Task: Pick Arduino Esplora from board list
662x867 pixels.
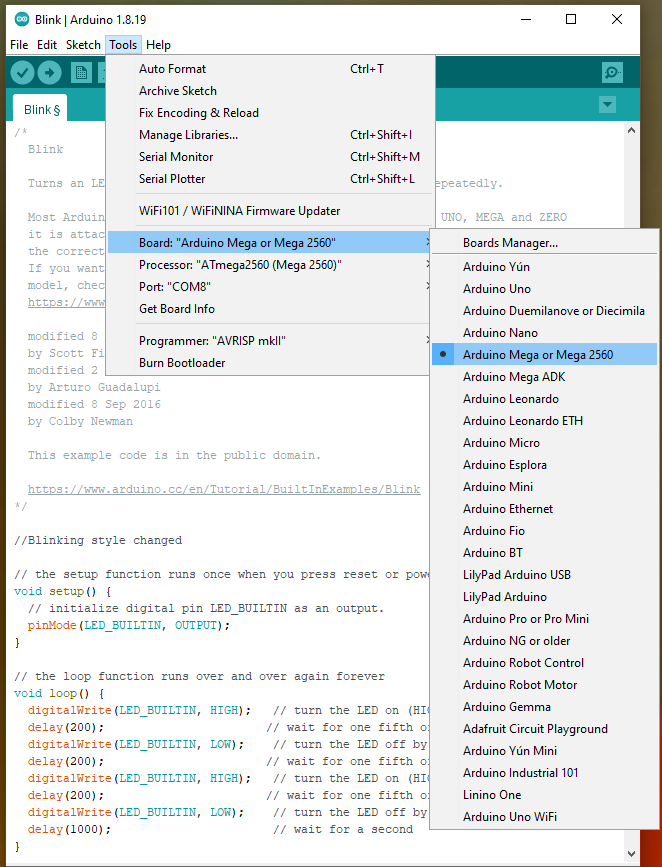Action: point(544,465)
